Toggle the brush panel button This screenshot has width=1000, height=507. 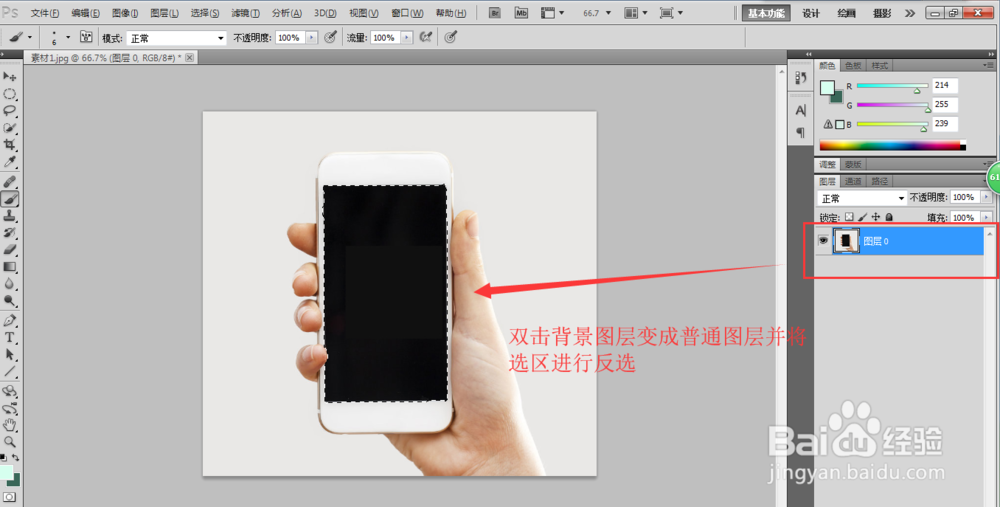(86, 38)
